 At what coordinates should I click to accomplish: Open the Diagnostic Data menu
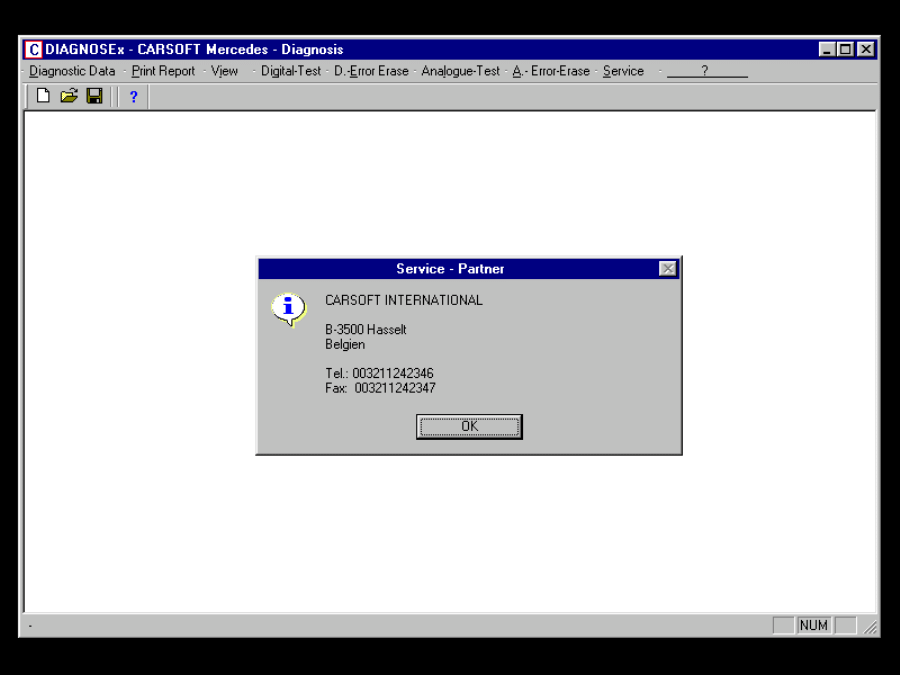click(x=71, y=71)
